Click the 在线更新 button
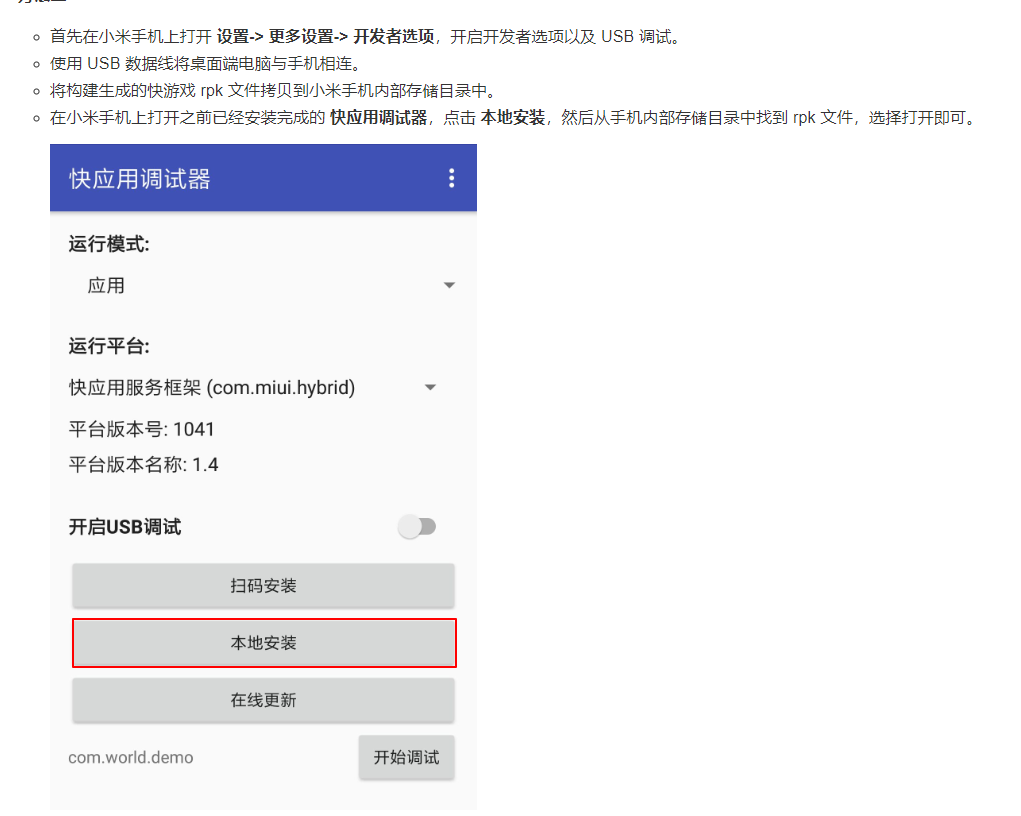 (x=263, y=700)
